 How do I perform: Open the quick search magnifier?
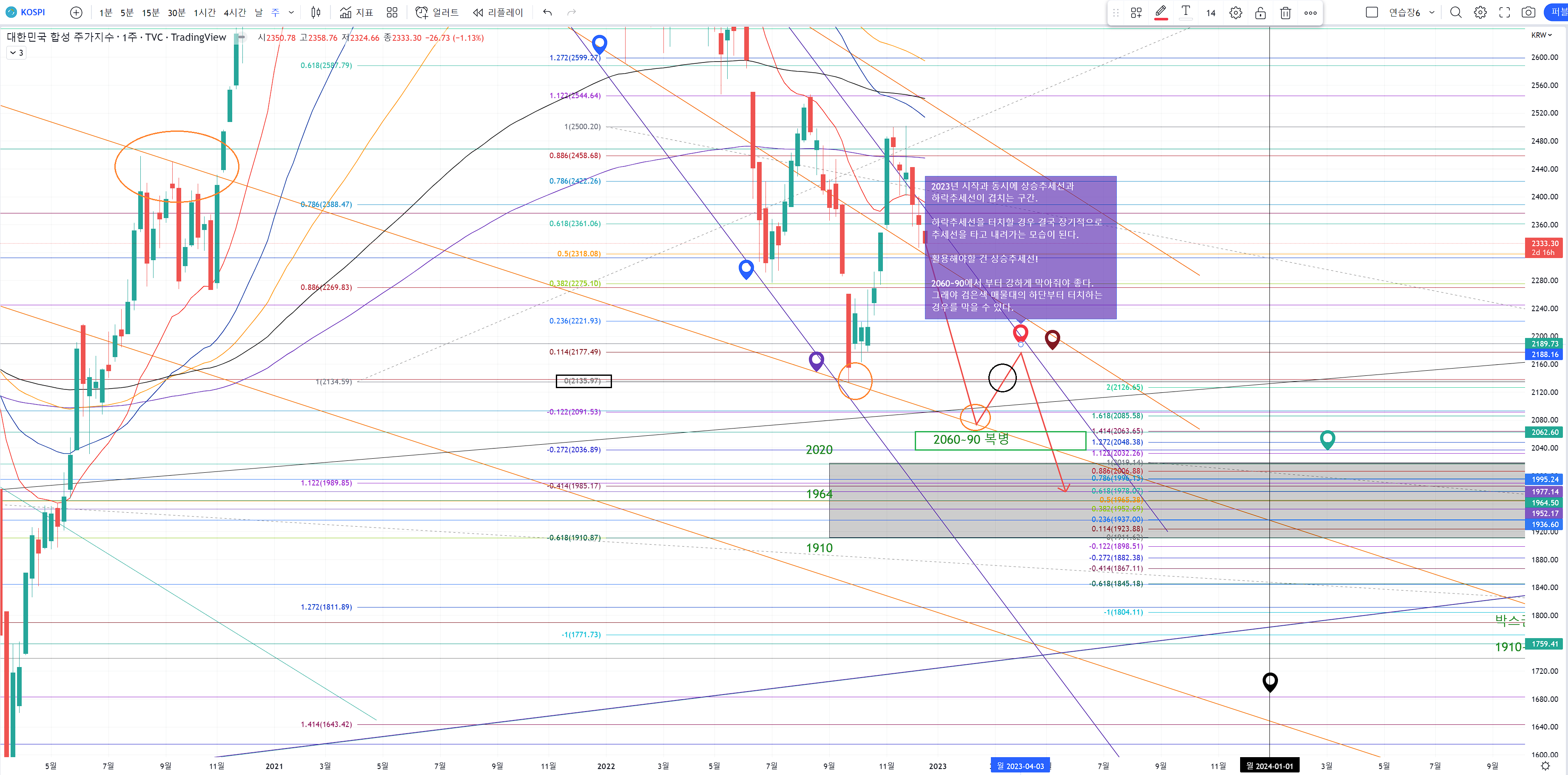tap(1455, 12)
